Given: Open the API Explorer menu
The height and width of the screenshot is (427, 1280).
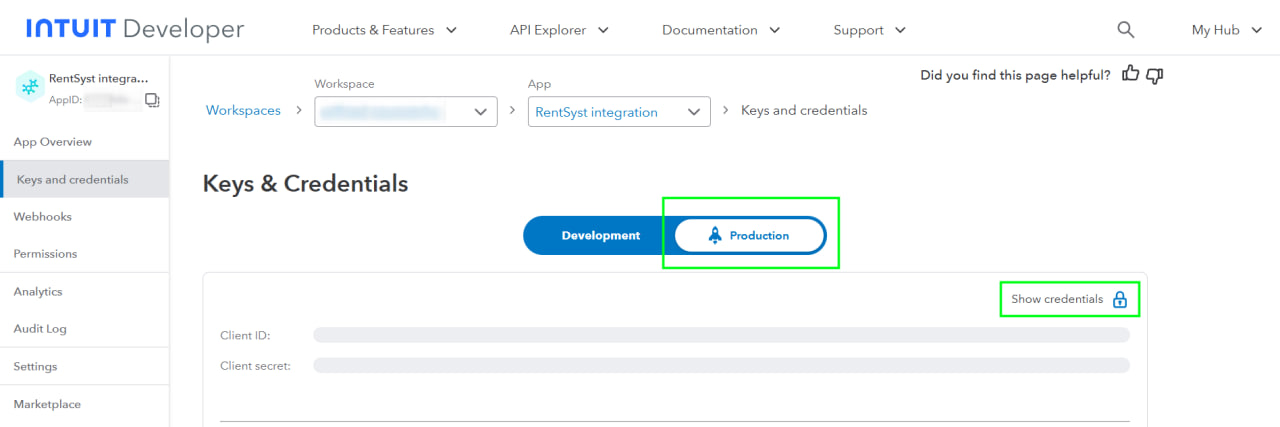Looking at the screenshot, I should [x=559, y=30].
